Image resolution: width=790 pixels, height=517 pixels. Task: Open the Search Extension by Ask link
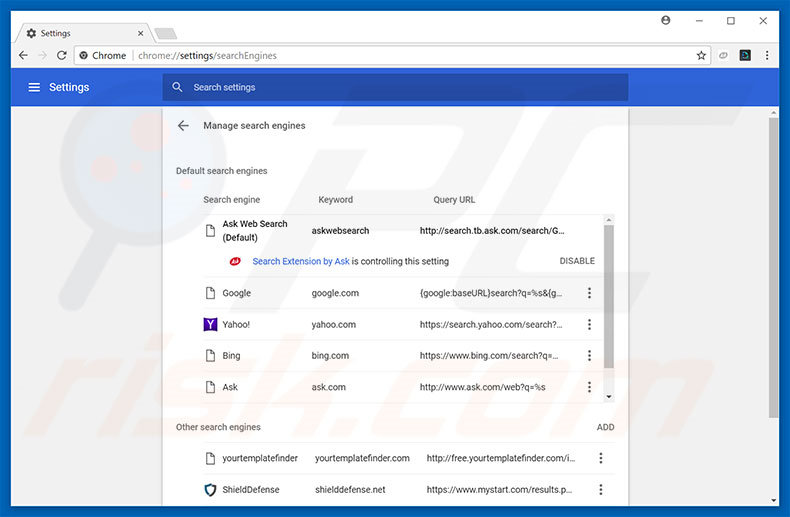[x=301, y=261]
